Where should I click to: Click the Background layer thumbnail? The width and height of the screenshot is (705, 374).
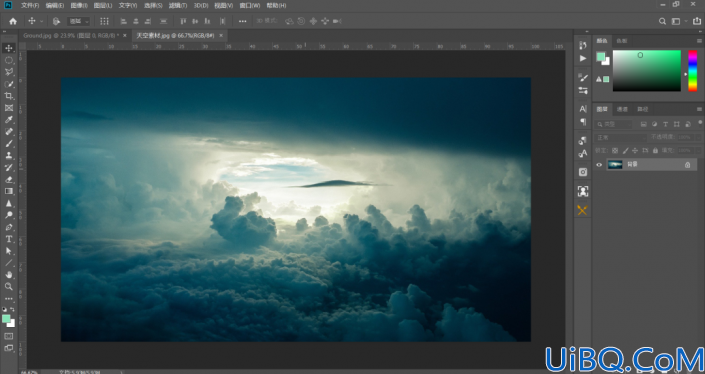tap(615, 165)
